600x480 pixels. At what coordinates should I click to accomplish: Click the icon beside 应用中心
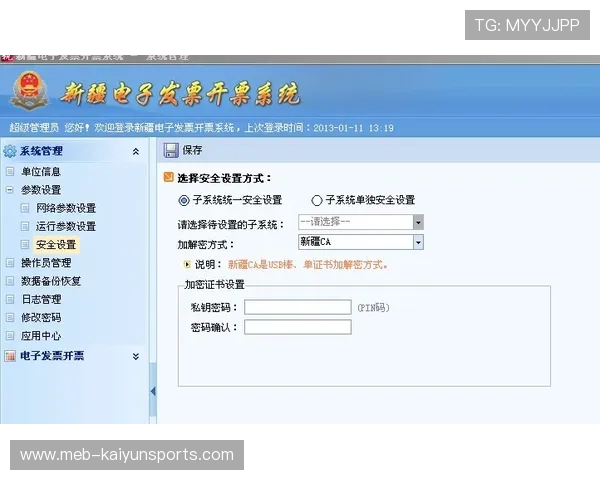click(x=10, y=336)
